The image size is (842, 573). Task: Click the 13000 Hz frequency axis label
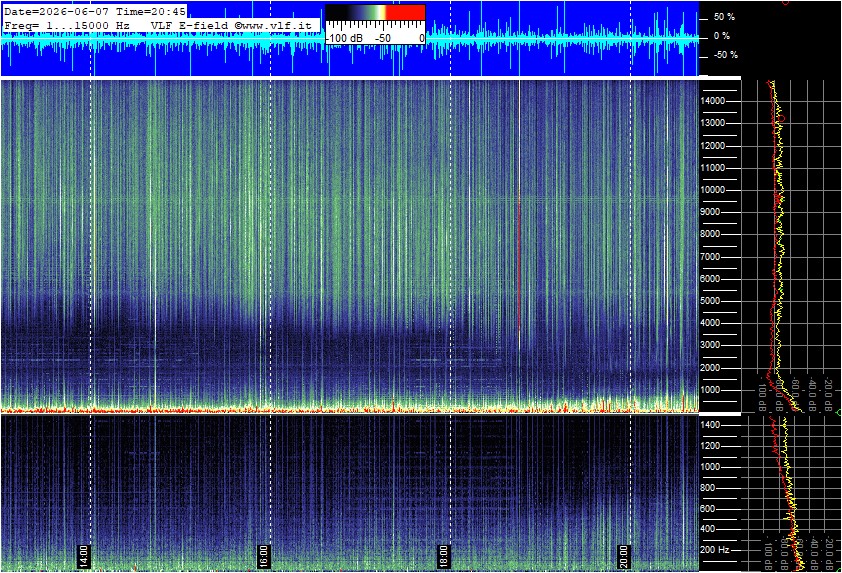pos(713,123)
